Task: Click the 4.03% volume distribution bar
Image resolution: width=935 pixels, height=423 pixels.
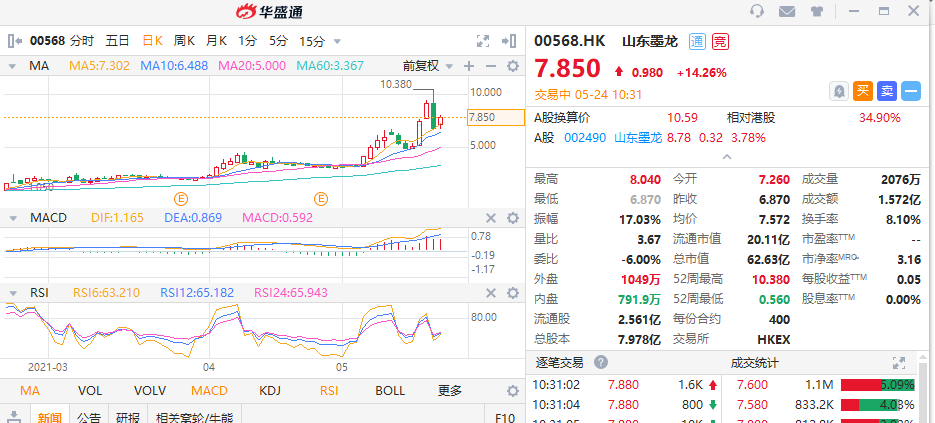Action: pos(878,405)
